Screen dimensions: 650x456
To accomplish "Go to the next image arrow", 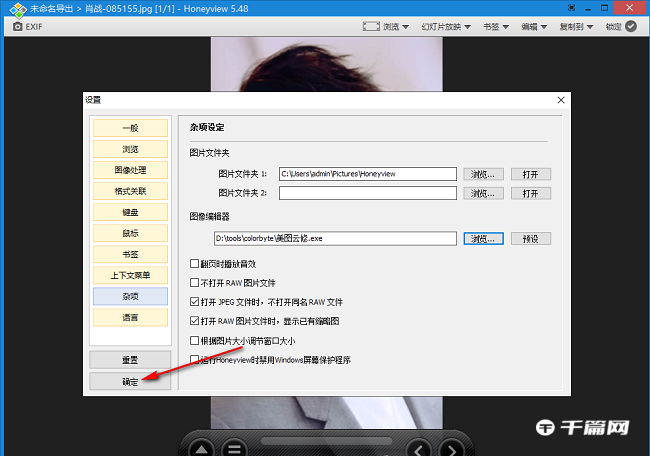I will pyautogui.click(x=452, y=449).
